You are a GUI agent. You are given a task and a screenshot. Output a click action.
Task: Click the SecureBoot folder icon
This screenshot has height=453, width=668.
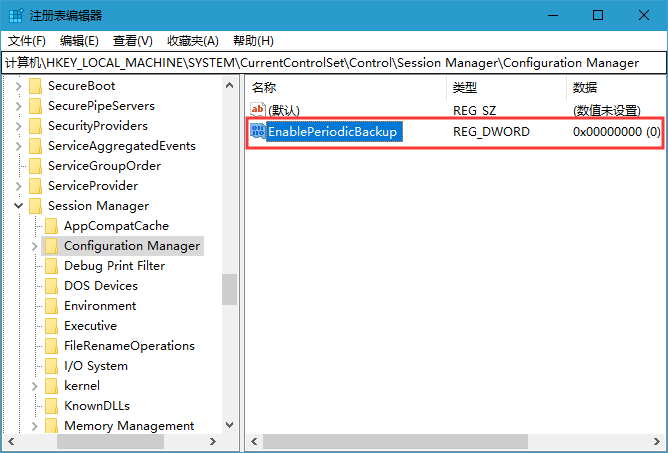tap(36, 86)
